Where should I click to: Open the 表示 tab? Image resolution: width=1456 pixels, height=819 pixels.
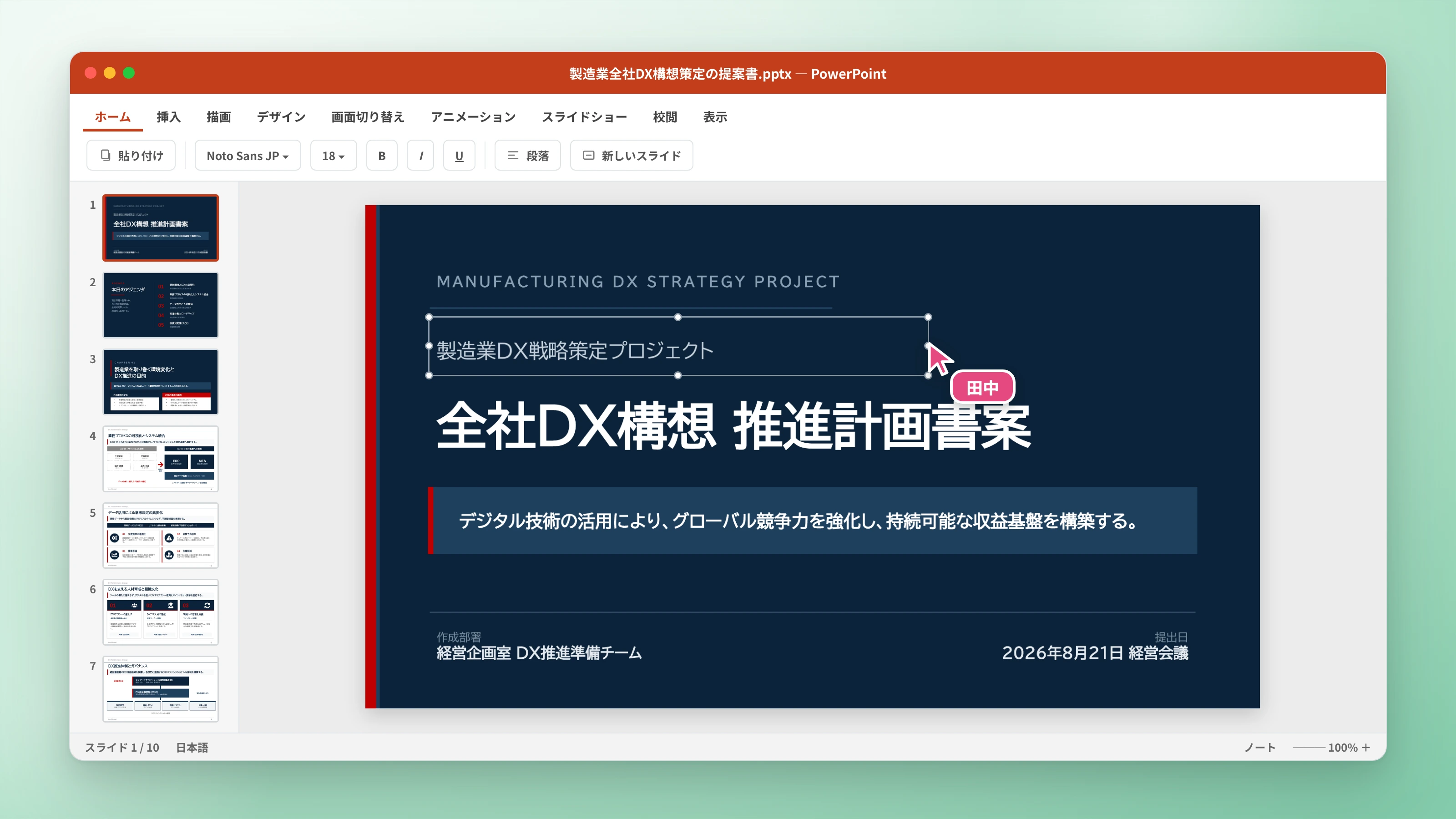(x=715, y=117)
